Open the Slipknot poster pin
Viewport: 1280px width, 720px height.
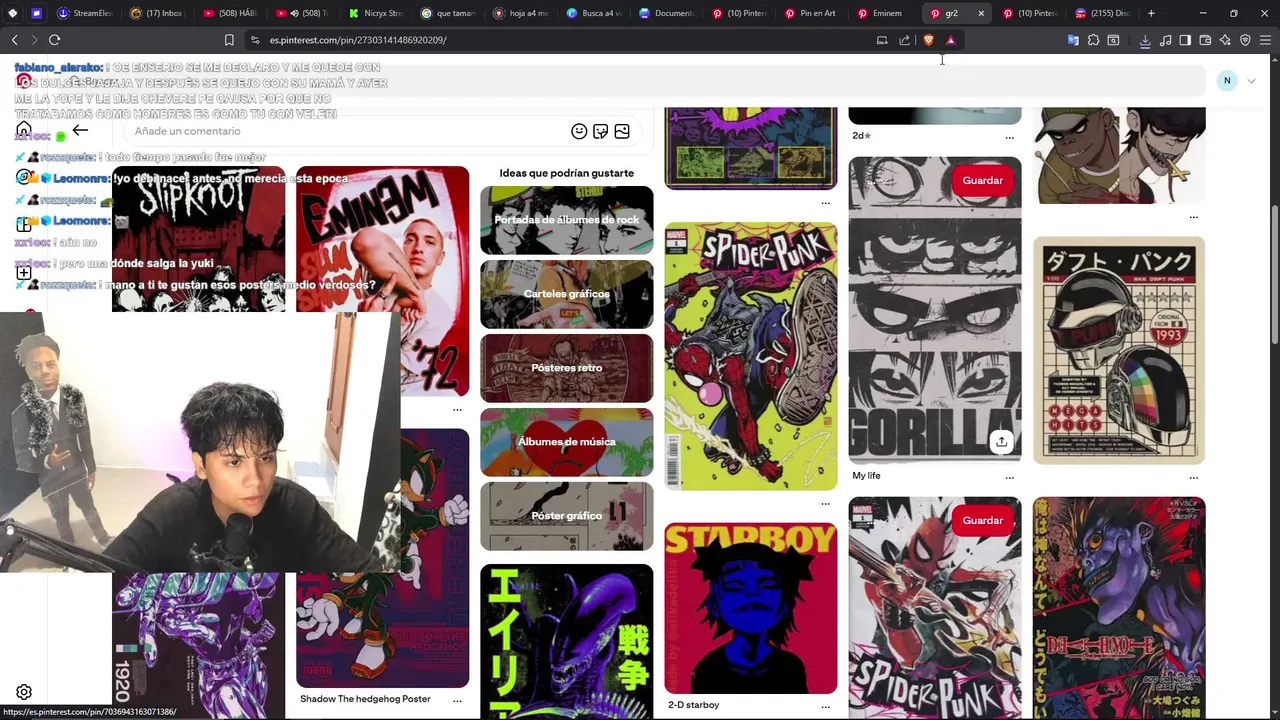click(x=198, y=238)
